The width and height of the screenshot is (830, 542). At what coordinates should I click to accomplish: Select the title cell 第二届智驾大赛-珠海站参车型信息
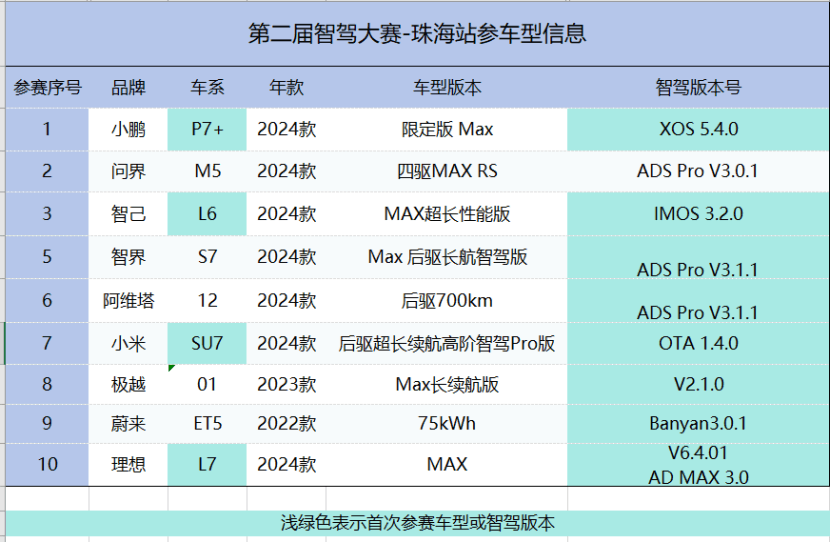pyautogui.click(x=417, y=34)
